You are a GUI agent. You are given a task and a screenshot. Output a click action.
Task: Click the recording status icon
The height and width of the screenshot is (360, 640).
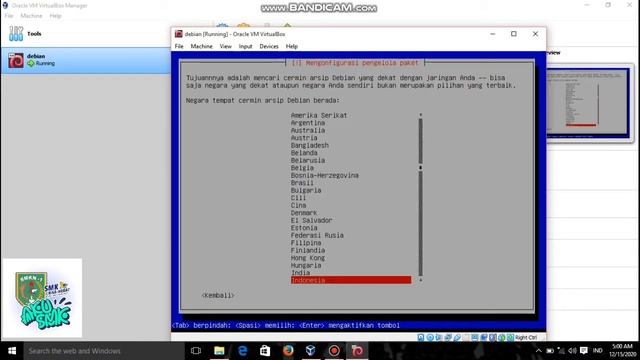click(x=484, y=338)
